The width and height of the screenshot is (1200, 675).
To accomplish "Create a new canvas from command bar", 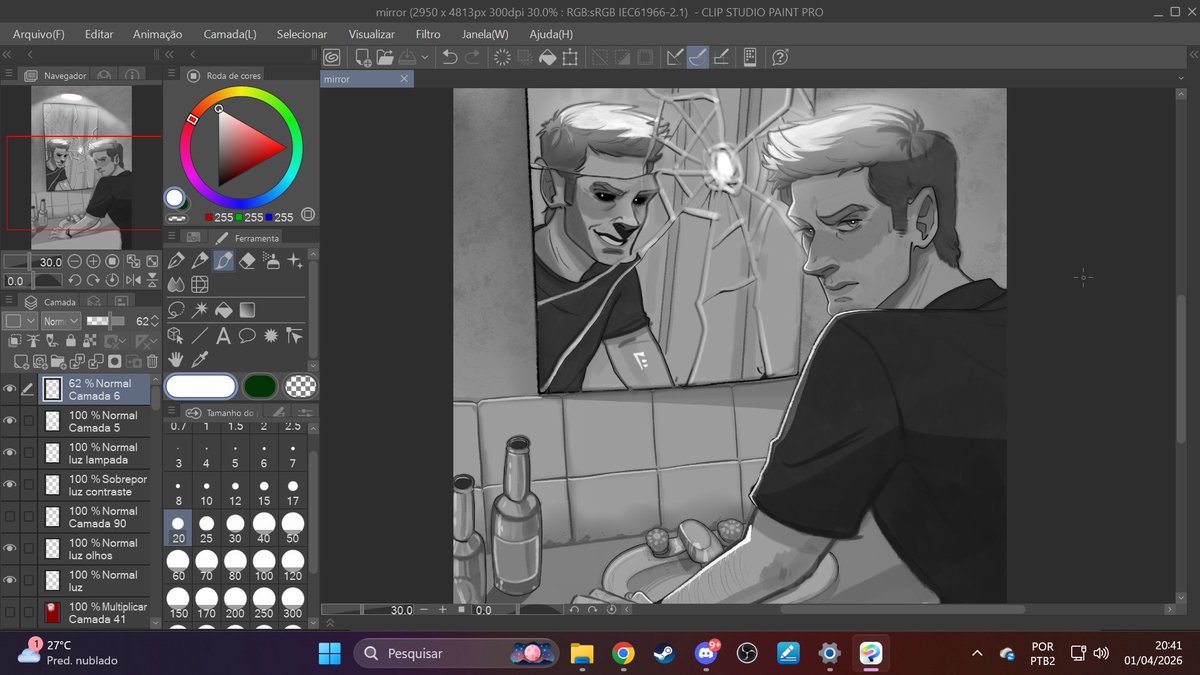I will tap(363, 58).
